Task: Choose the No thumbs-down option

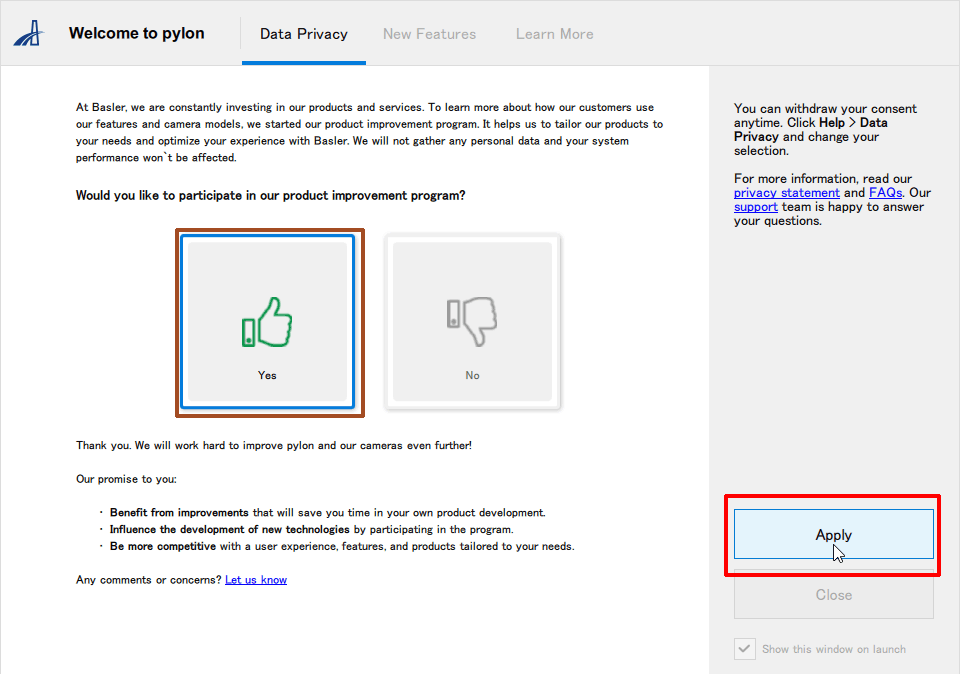Action: click(473, 321)
